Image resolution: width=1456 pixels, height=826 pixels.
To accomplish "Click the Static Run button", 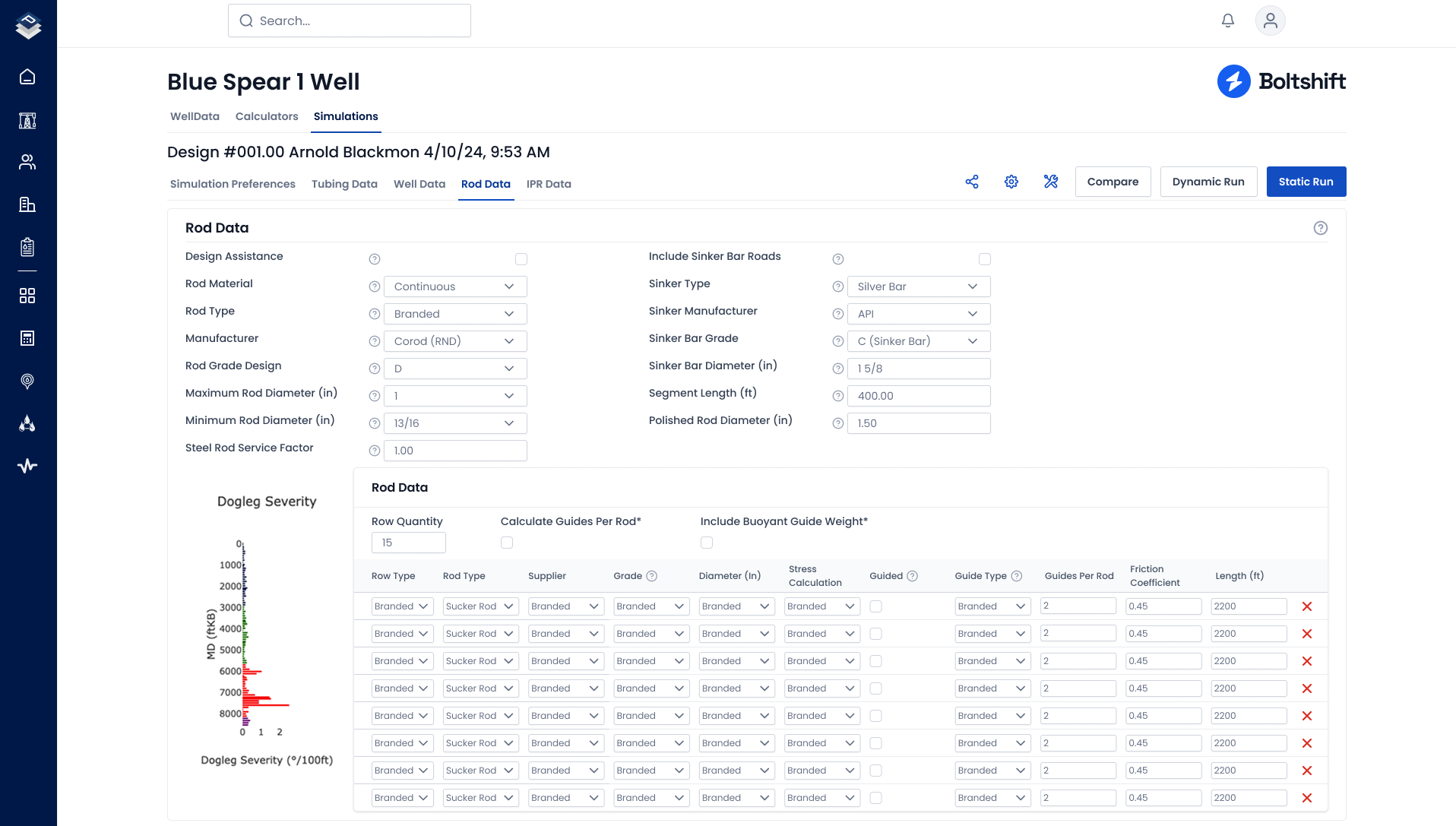I will (1306, 182).
